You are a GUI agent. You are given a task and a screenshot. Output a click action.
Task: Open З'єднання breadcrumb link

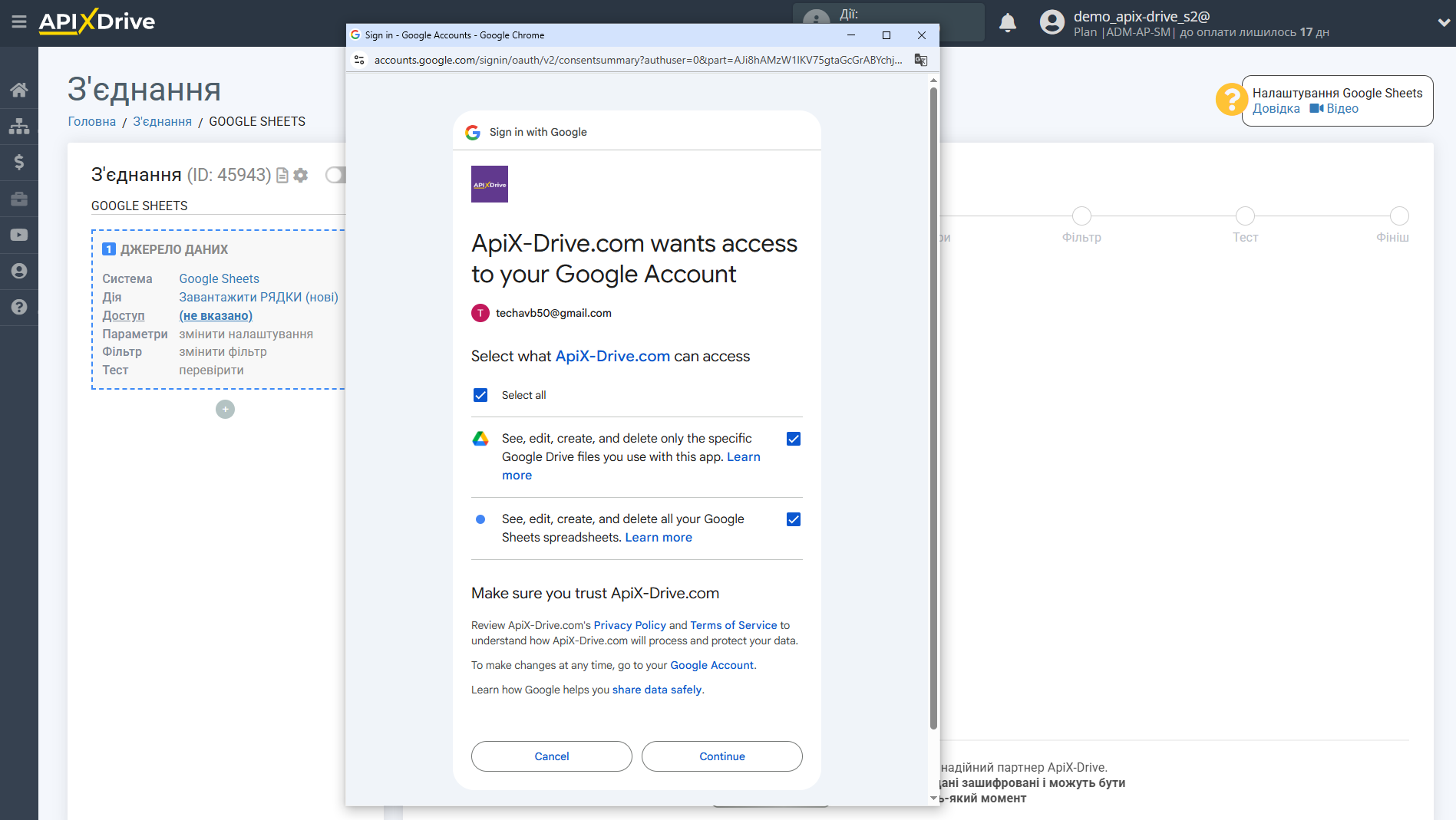click(x=163, y=122)
